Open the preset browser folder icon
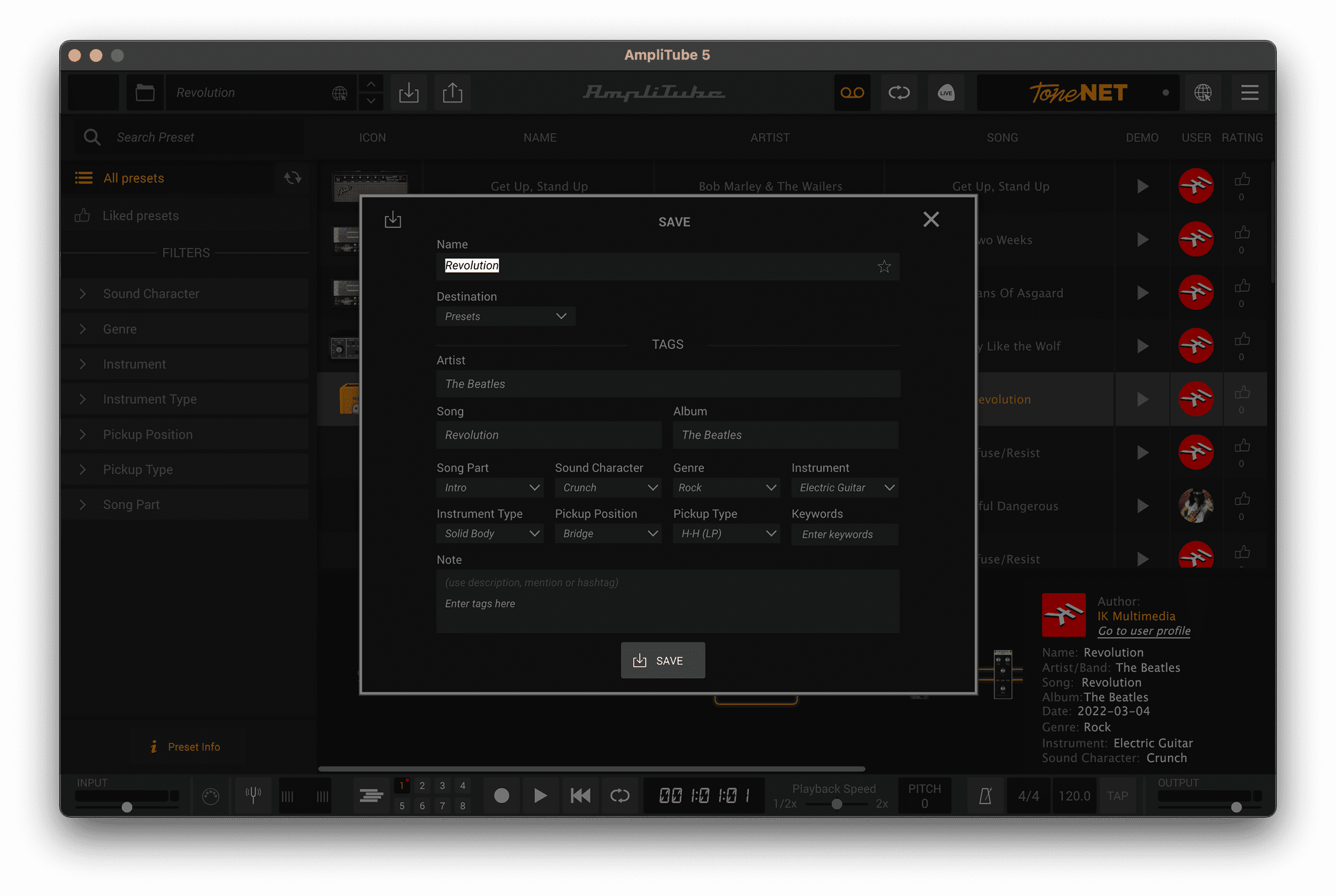This screenshot has width=1336, height=896. pyautogui.click(x=145, y=93)
